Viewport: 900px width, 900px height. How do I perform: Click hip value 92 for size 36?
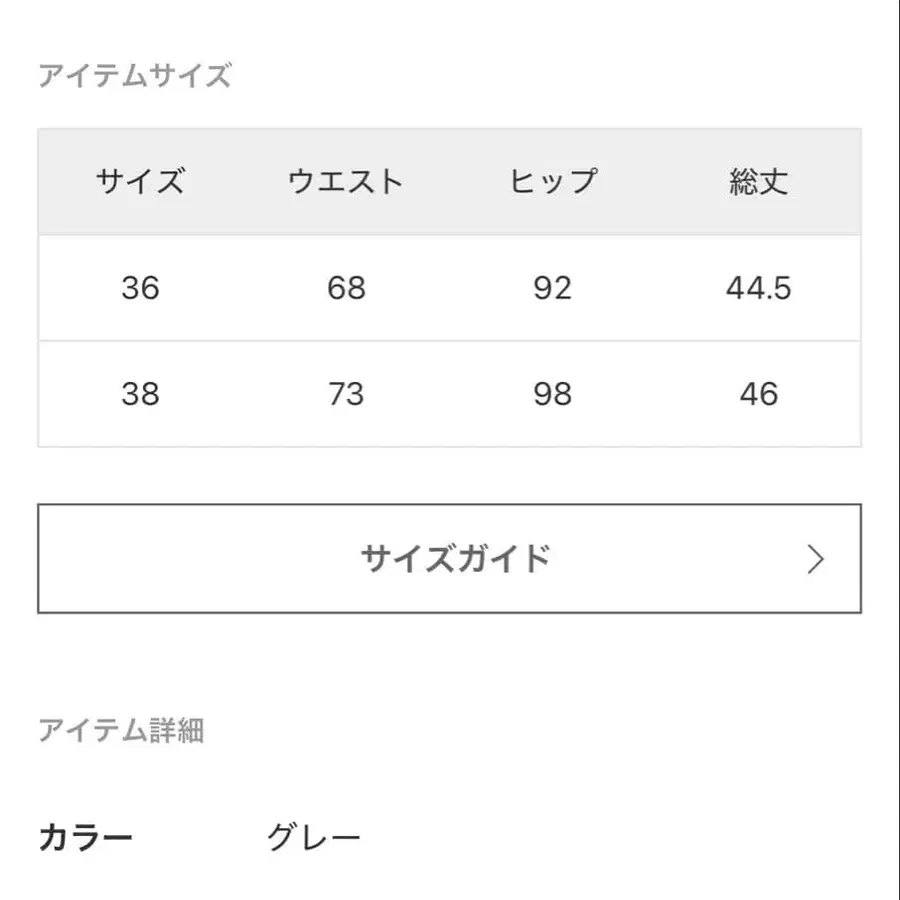click(551, 289)
